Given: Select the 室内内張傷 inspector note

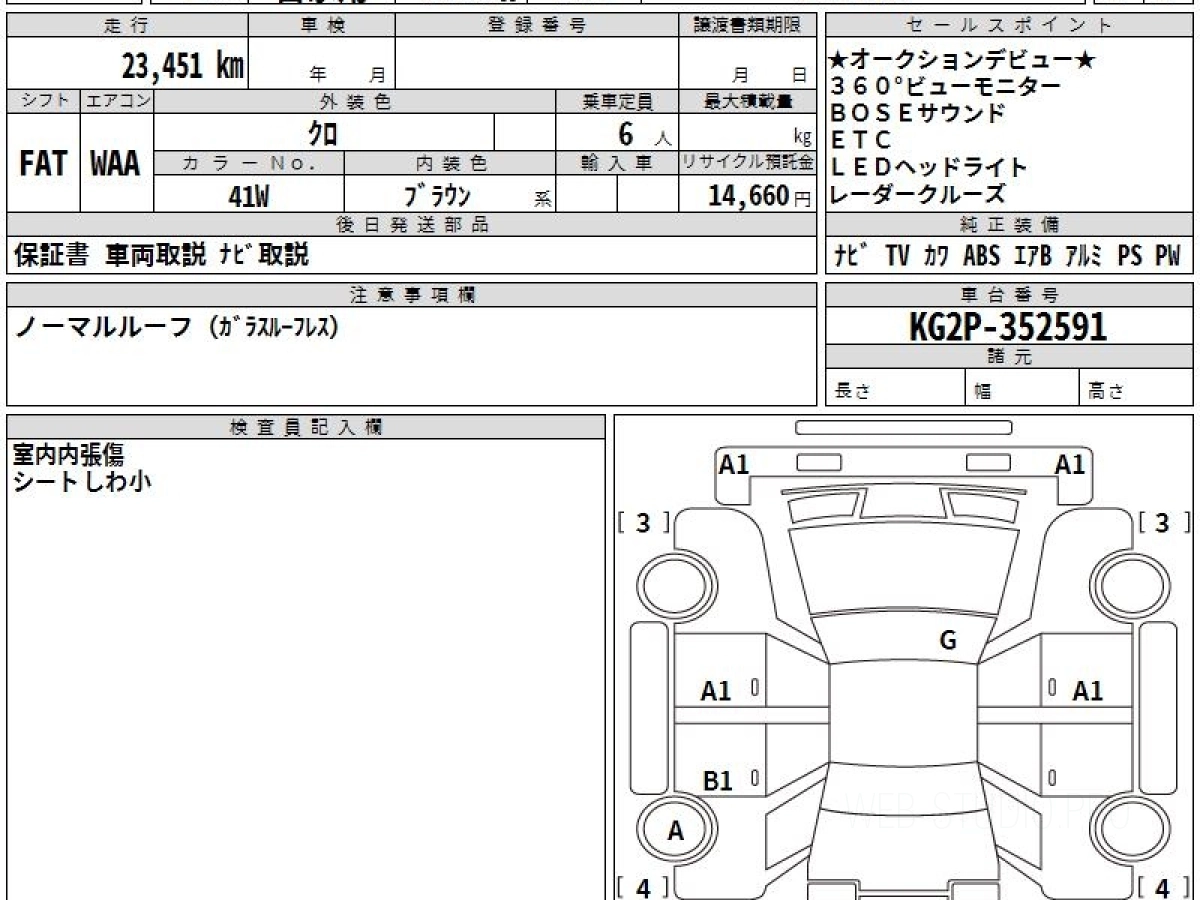Looking at the screenshot, I should [x=68, y=454].
